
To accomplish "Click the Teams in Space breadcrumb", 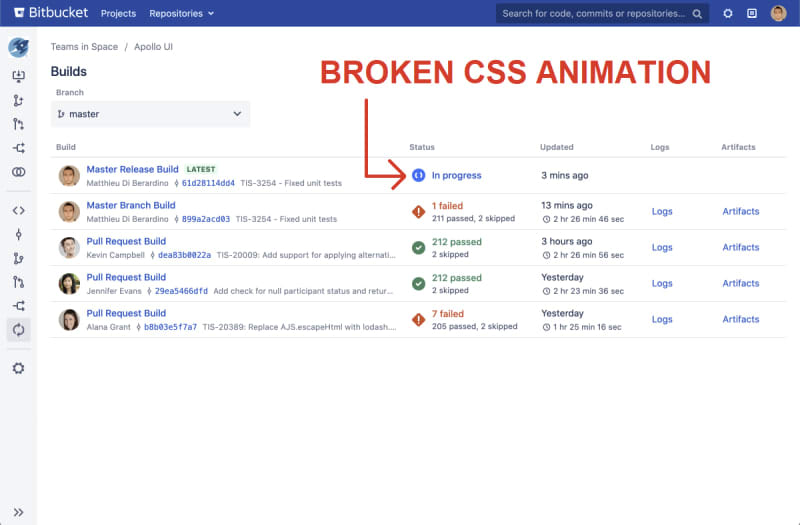I will point(84,47).
